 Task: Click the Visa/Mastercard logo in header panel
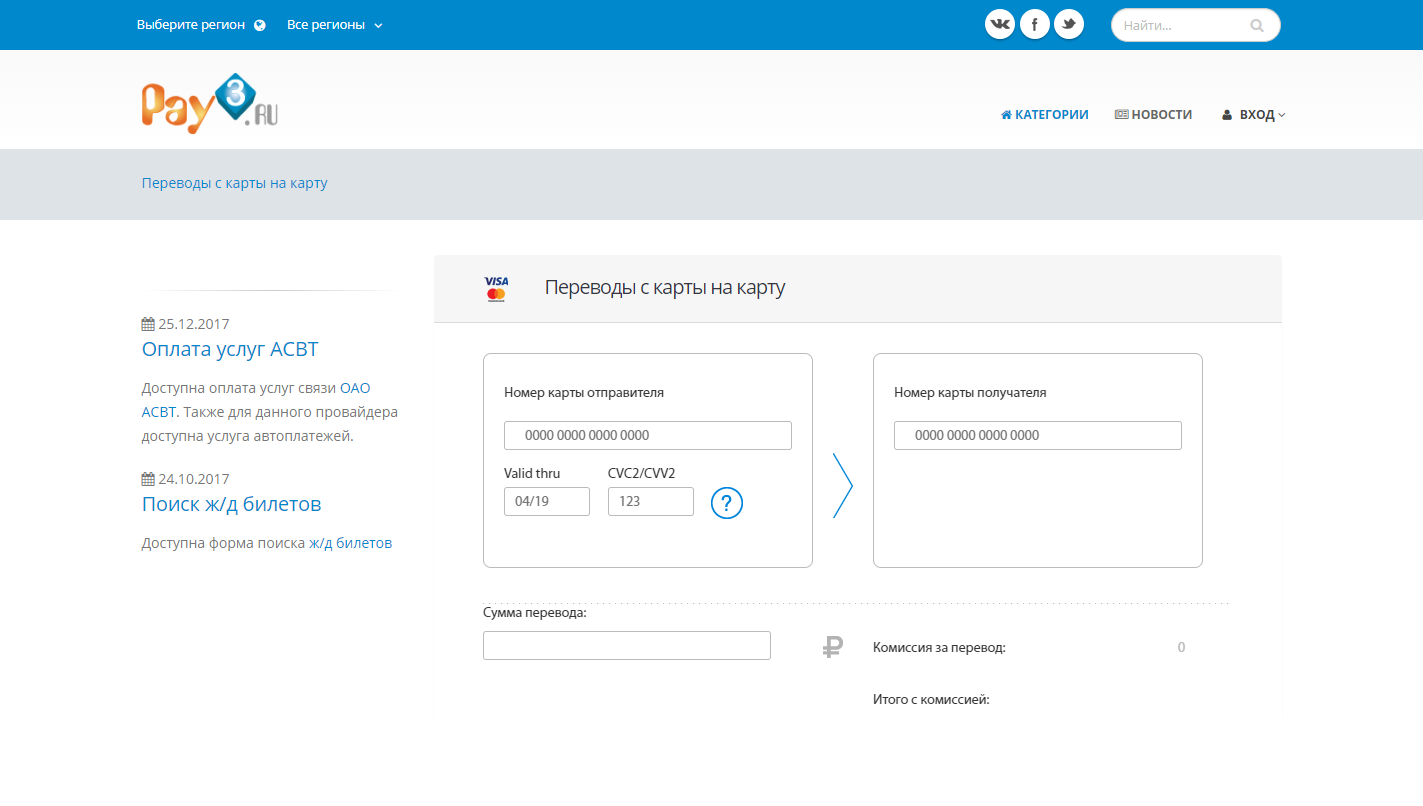[495, 289]
